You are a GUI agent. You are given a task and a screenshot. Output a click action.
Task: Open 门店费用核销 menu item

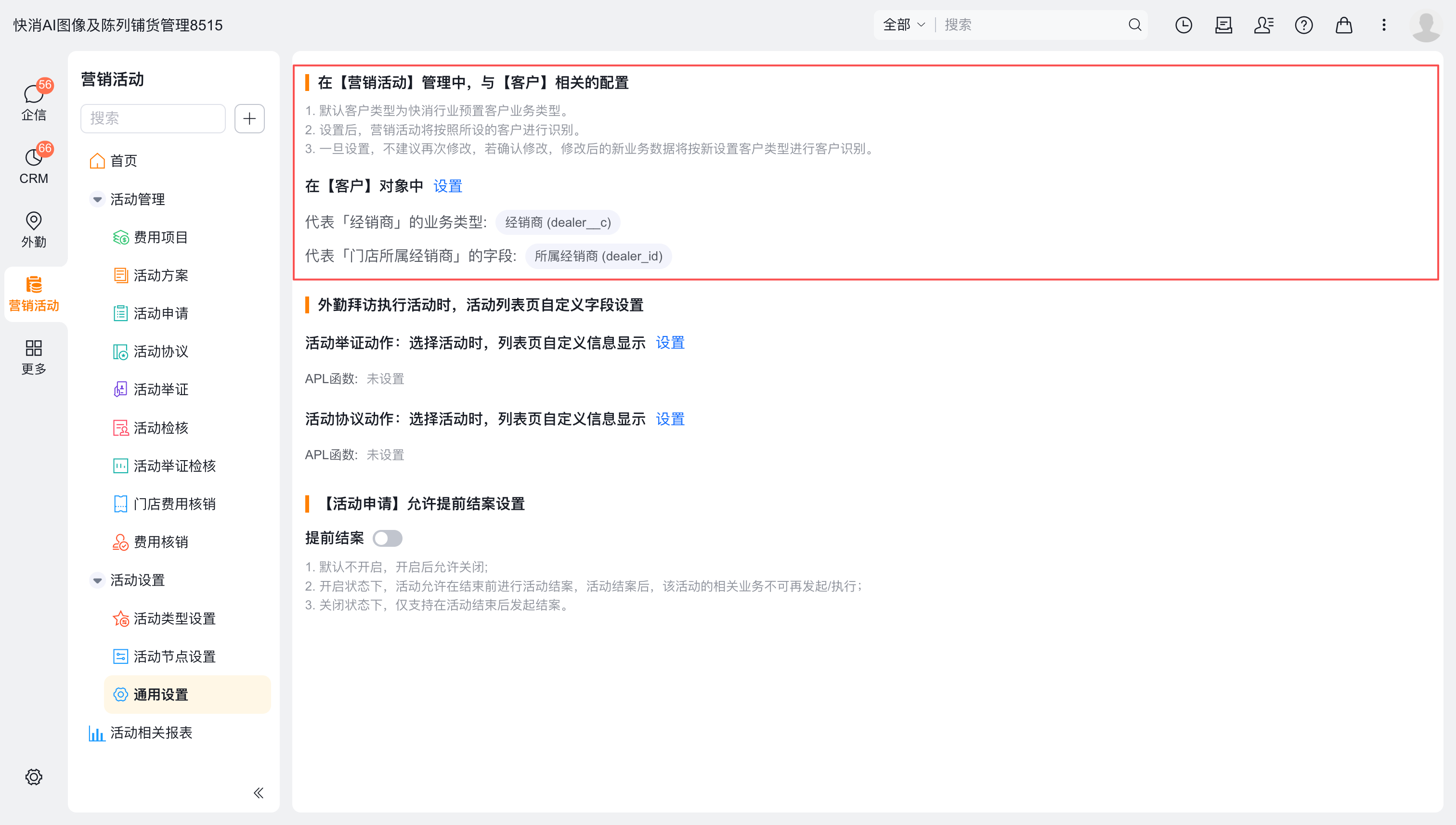click(164, 504)
